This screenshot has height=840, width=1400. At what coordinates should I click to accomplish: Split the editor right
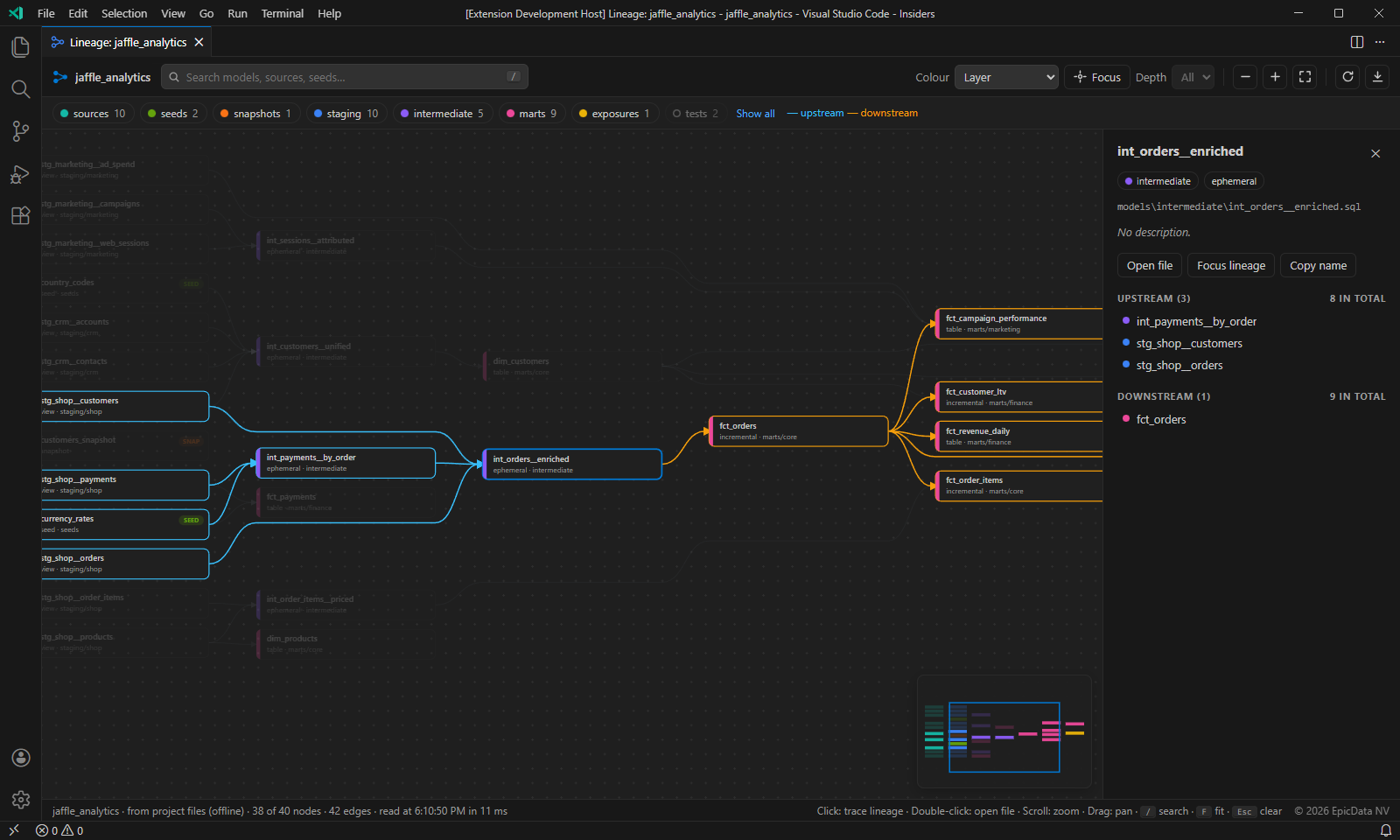tap(1357, 42)
